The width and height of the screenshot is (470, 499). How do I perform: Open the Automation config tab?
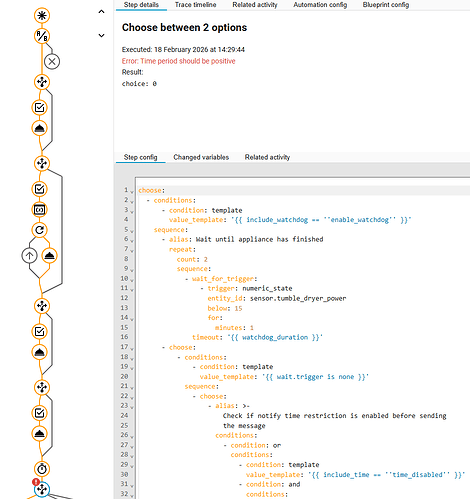click(320, 5)
